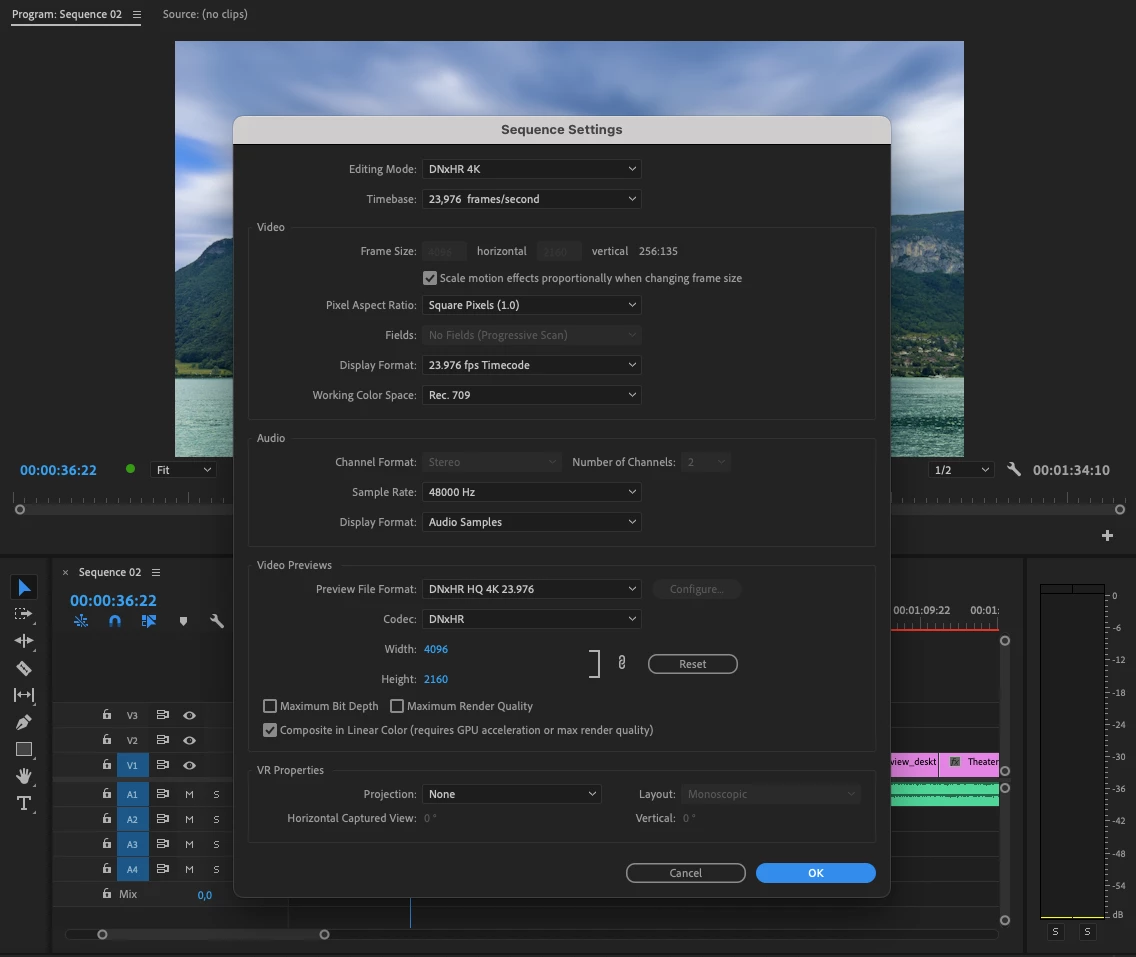Select the Razor tool
The image size is (1136, 957).
tap(23, 668)
